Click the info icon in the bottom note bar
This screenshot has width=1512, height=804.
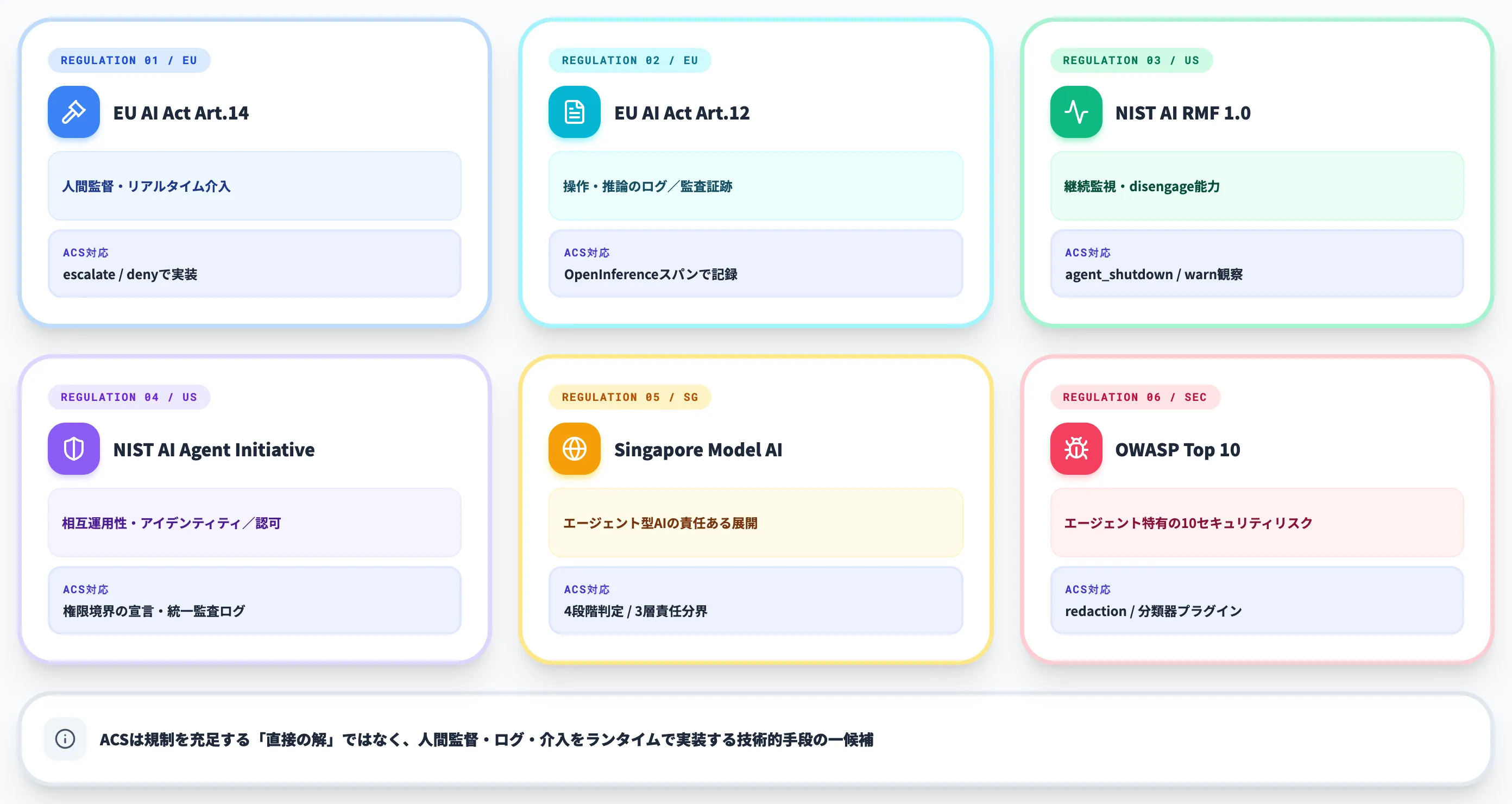[65, 739]
